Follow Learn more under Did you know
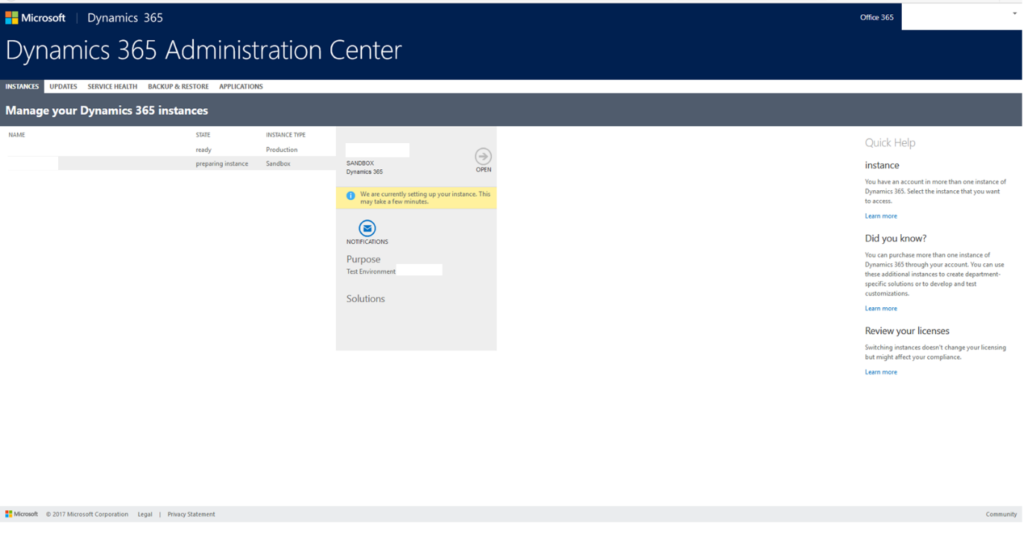Viewport: 1024px width, 557px height. pyautogui.click(x=881, y=309)
